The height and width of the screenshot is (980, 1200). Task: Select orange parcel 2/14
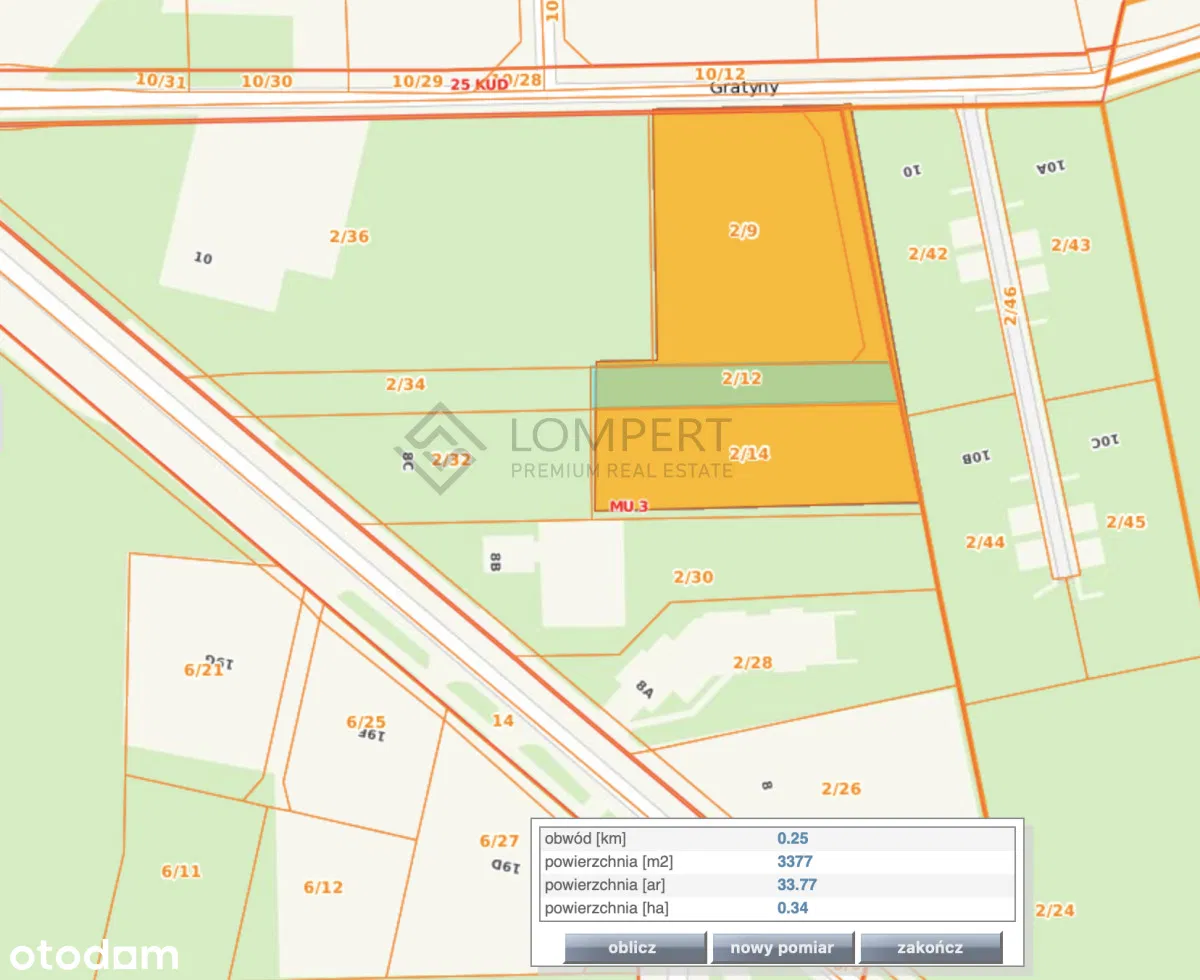pos(750,454)
